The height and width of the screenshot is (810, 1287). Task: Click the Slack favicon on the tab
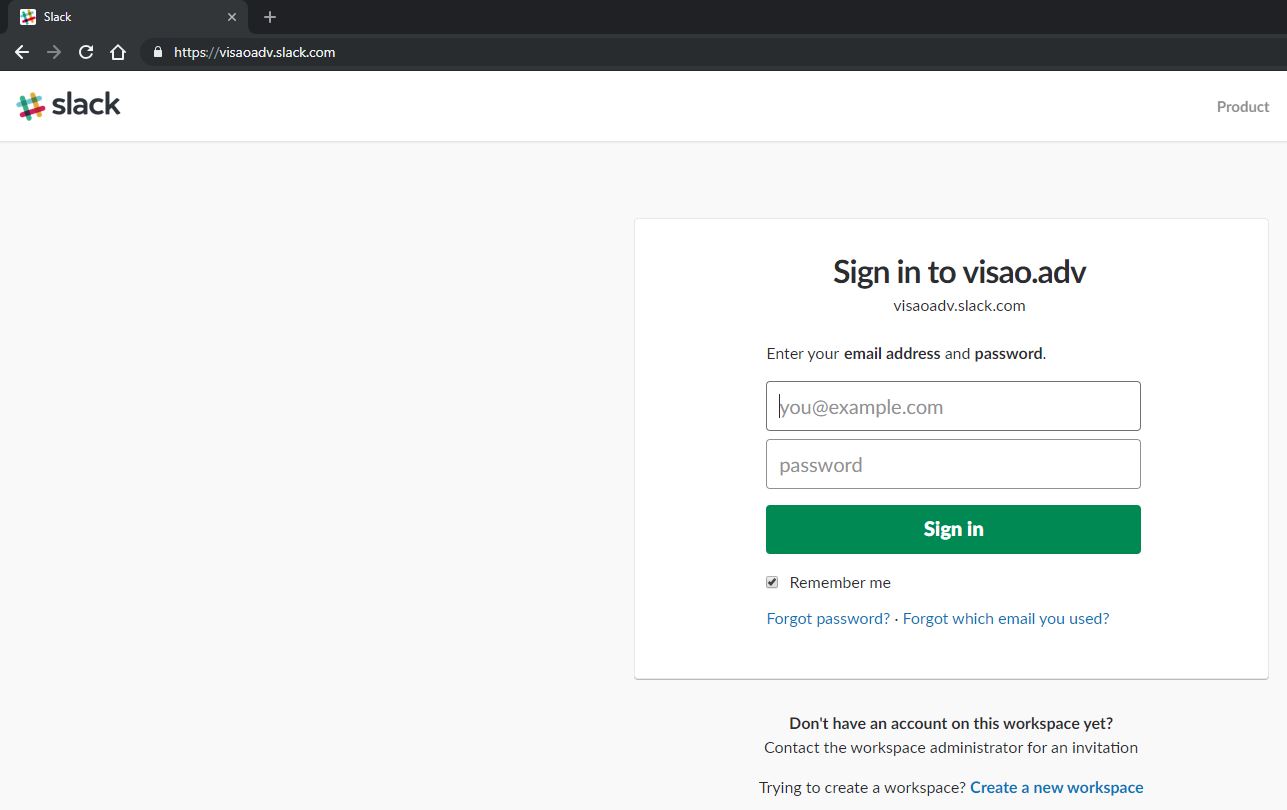28,17
